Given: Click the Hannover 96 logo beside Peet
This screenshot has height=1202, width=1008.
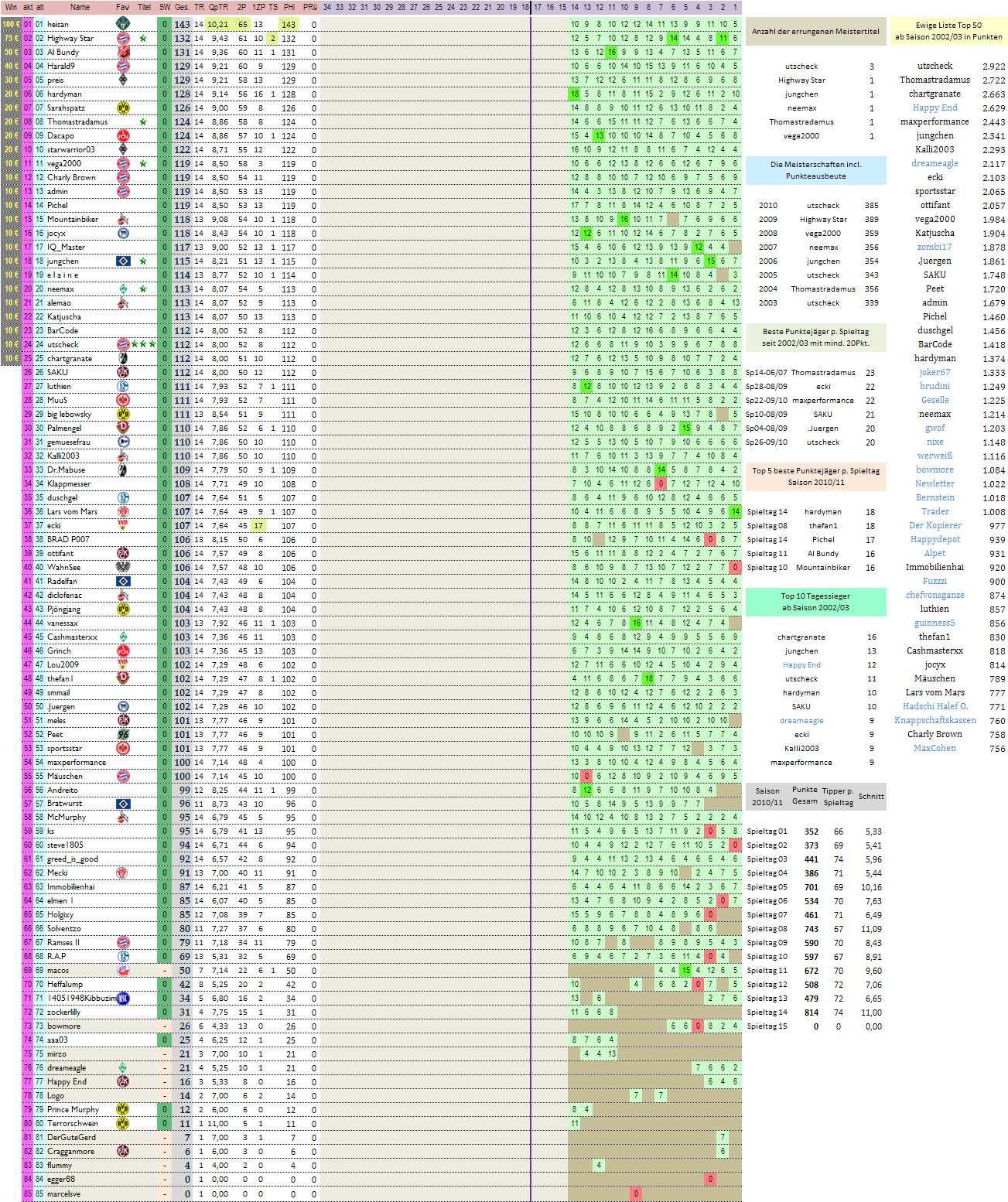Looking at the screenshot, I should point(122,735).
